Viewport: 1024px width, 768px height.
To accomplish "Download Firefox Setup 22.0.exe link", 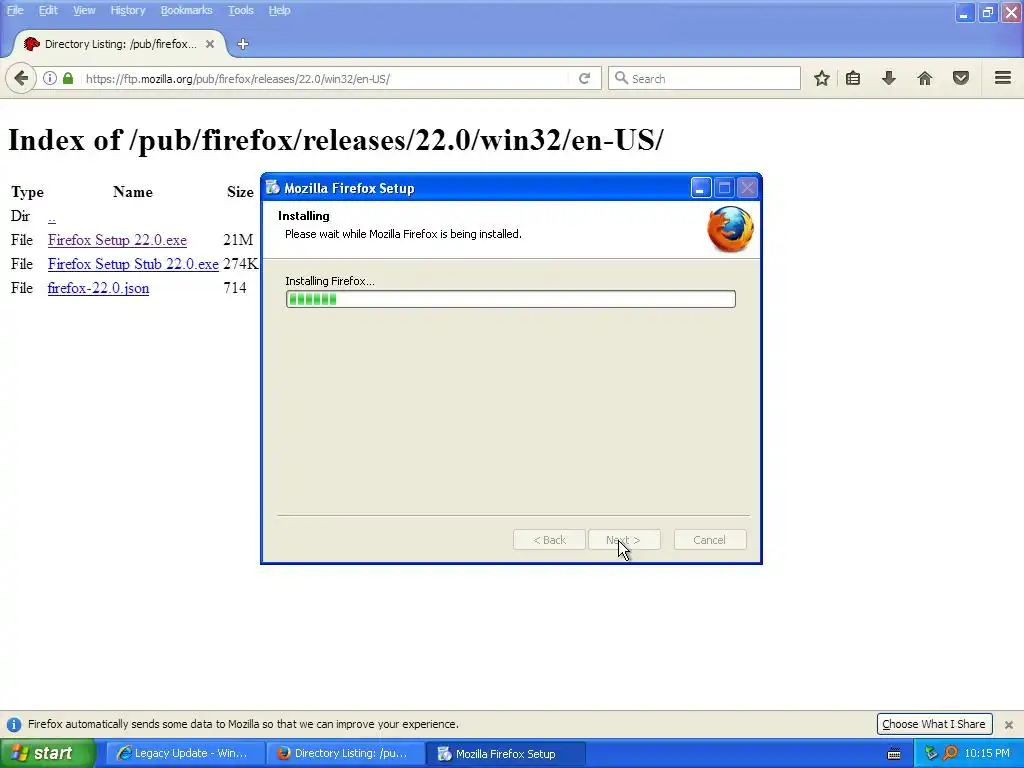I will tap(117, 240).
